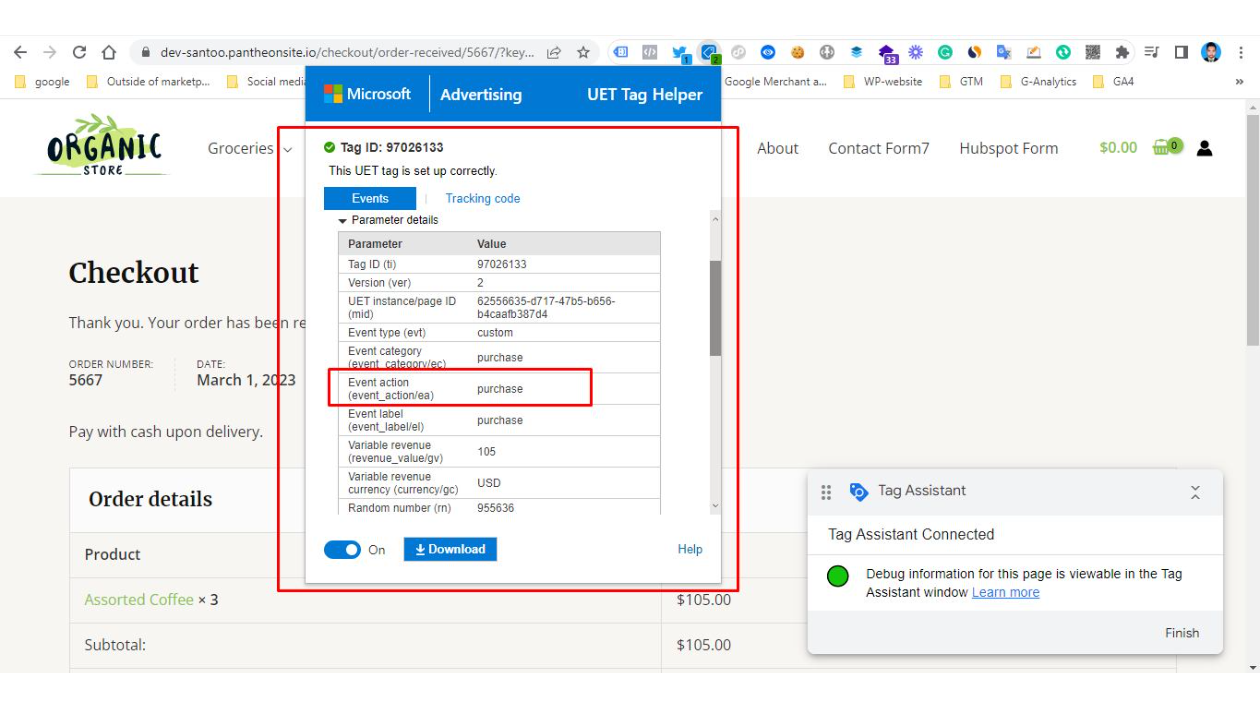The height and width of the screenshot is (708, 1260).
Task: Open the Twitter extension icon in toolbar
Action: (x=680, y=53)
